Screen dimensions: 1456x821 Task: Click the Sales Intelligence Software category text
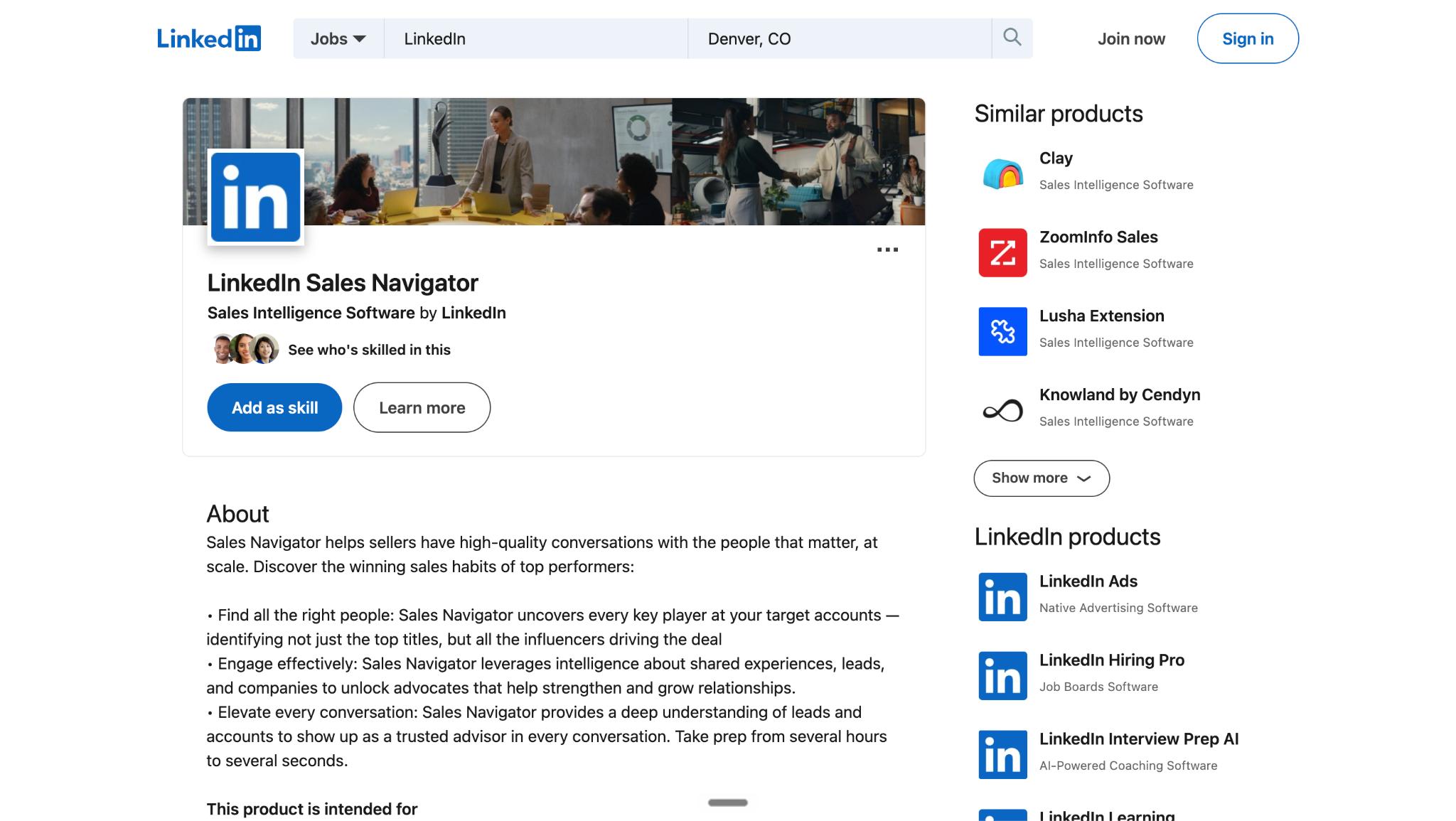311,313
